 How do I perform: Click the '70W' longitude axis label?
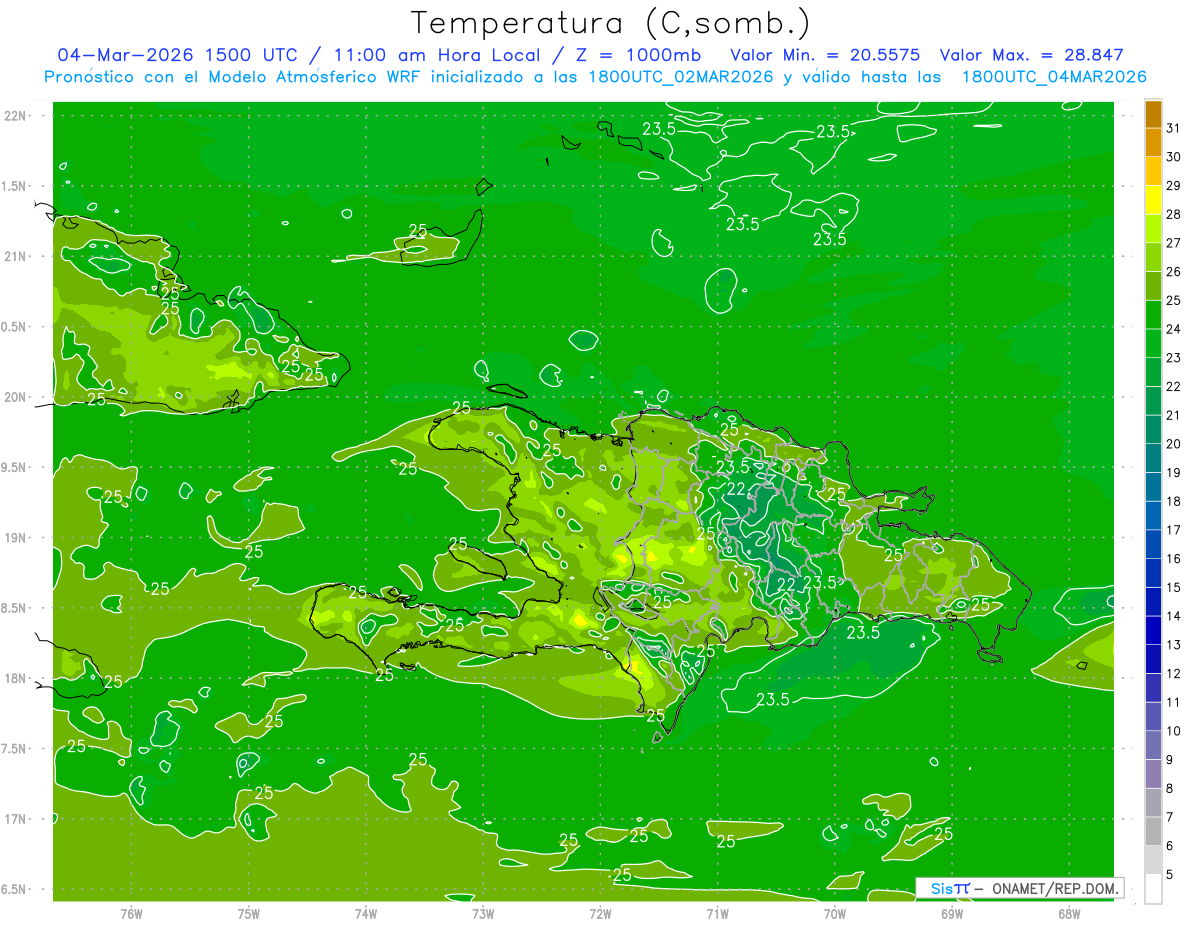[835, 913]
